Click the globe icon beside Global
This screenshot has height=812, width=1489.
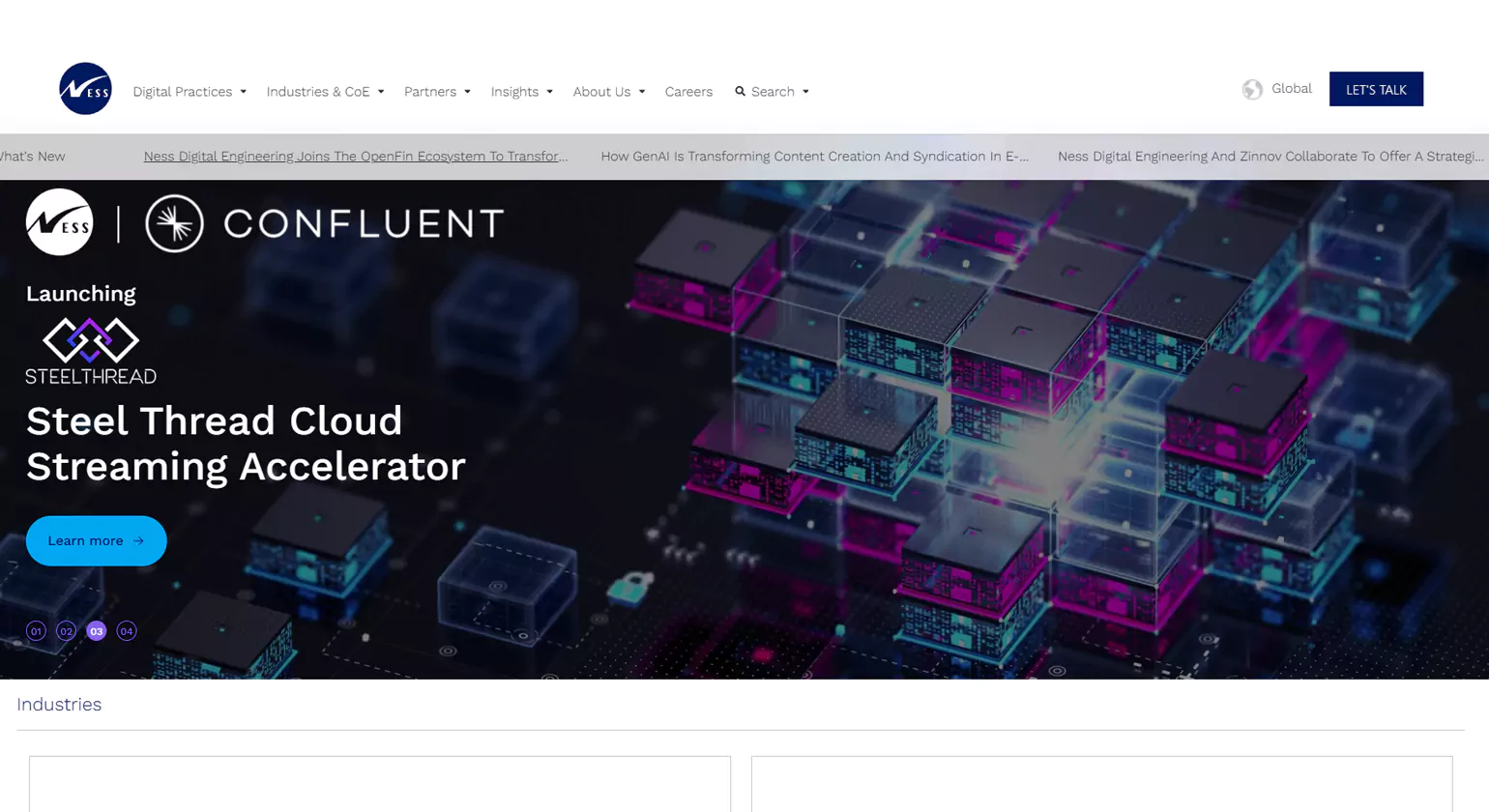click(1252, 90)
